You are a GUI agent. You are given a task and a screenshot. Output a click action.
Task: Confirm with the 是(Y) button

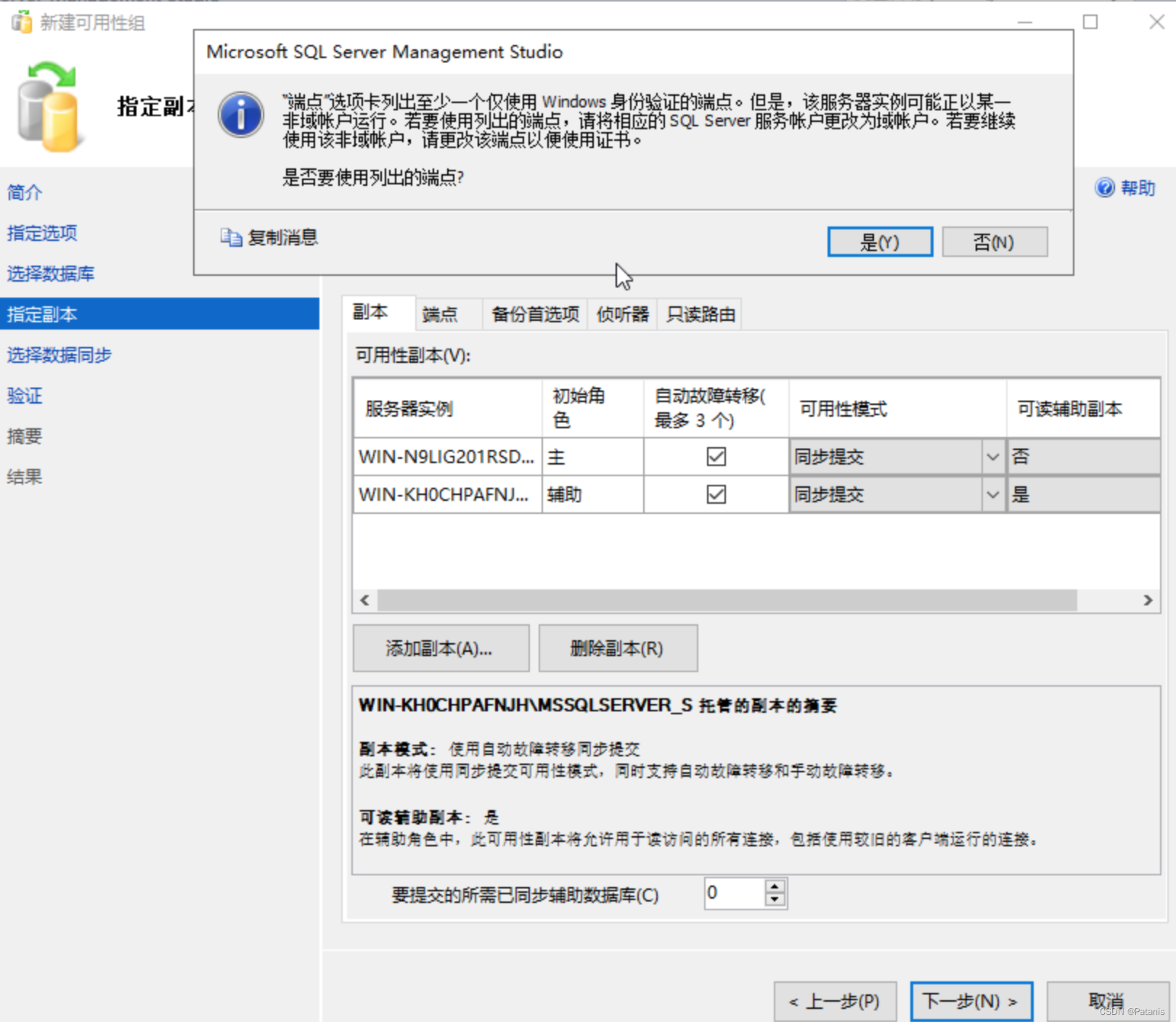pyautogui.click(x=880, y=242)
